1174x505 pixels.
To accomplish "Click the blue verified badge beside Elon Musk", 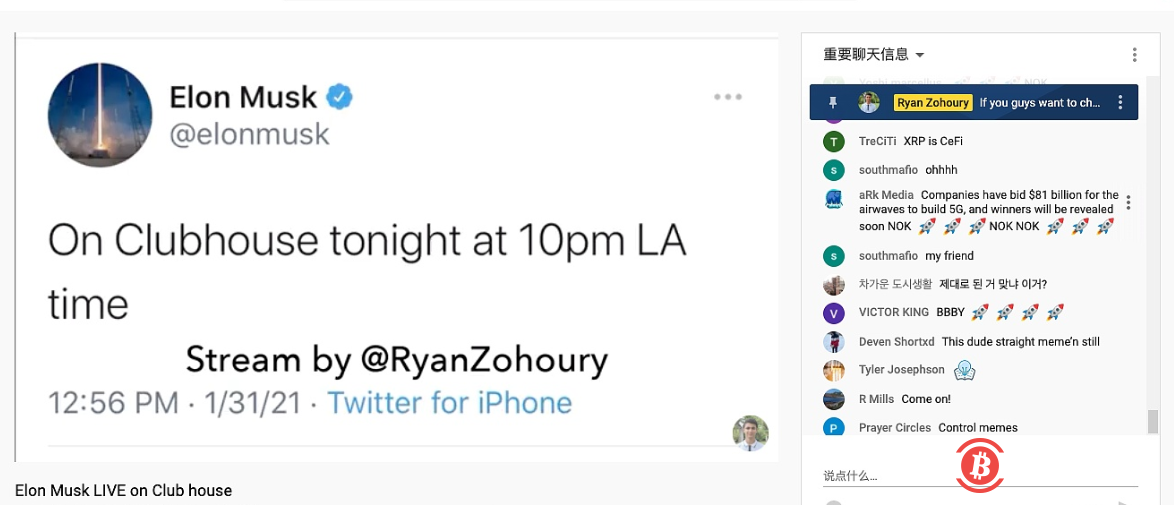I will [x=340, y=97].
